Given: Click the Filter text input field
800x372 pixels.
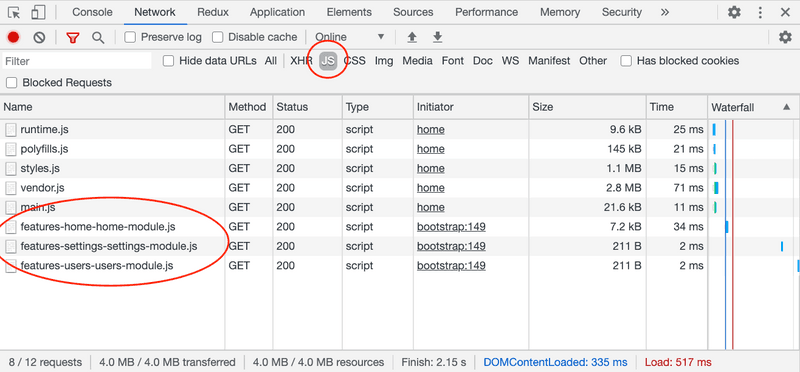Looking at the screenshot, I should click(x=77, y=61).
